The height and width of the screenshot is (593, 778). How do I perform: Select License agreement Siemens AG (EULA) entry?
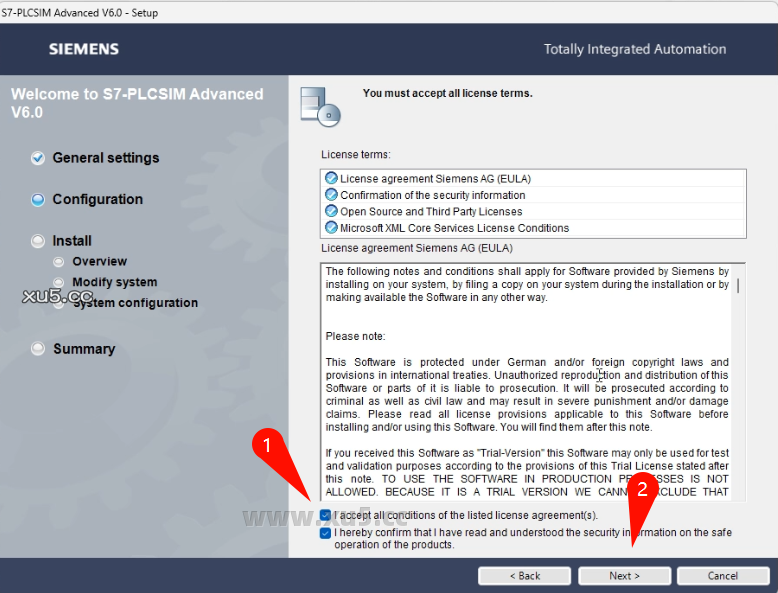click(435, 179)
